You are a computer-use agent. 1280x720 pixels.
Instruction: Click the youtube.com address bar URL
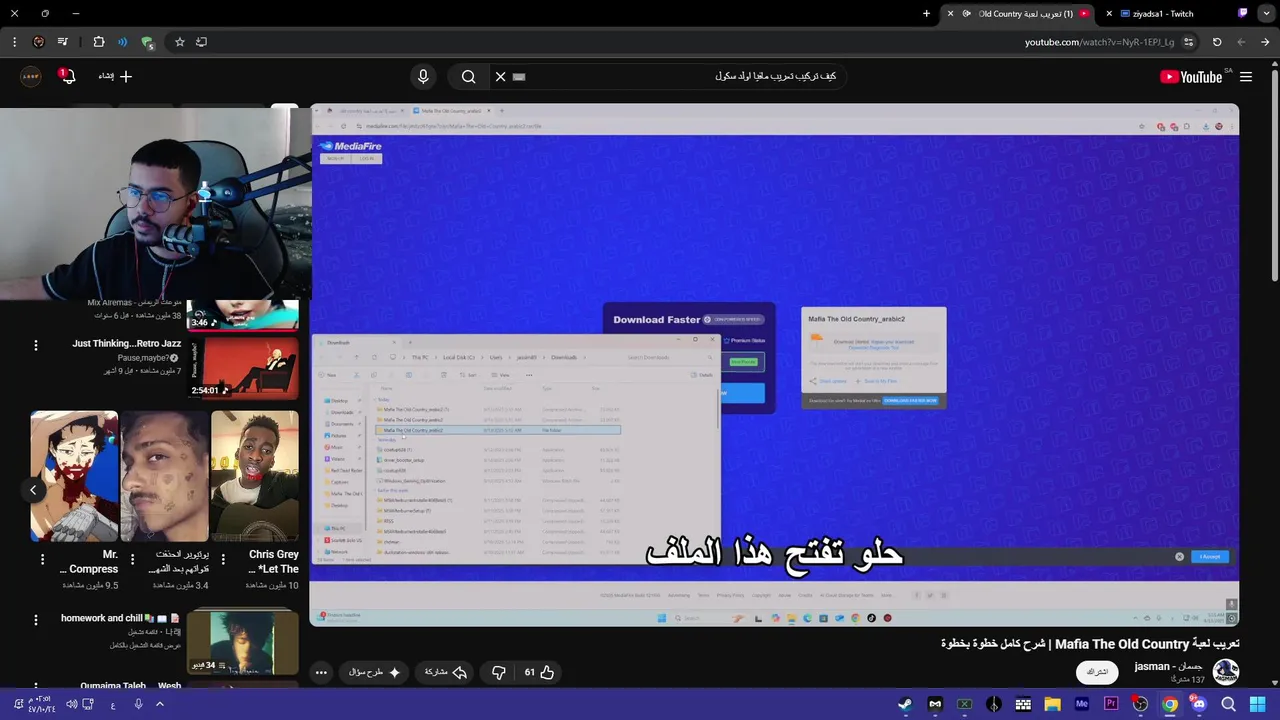(x=1099, y=42)
